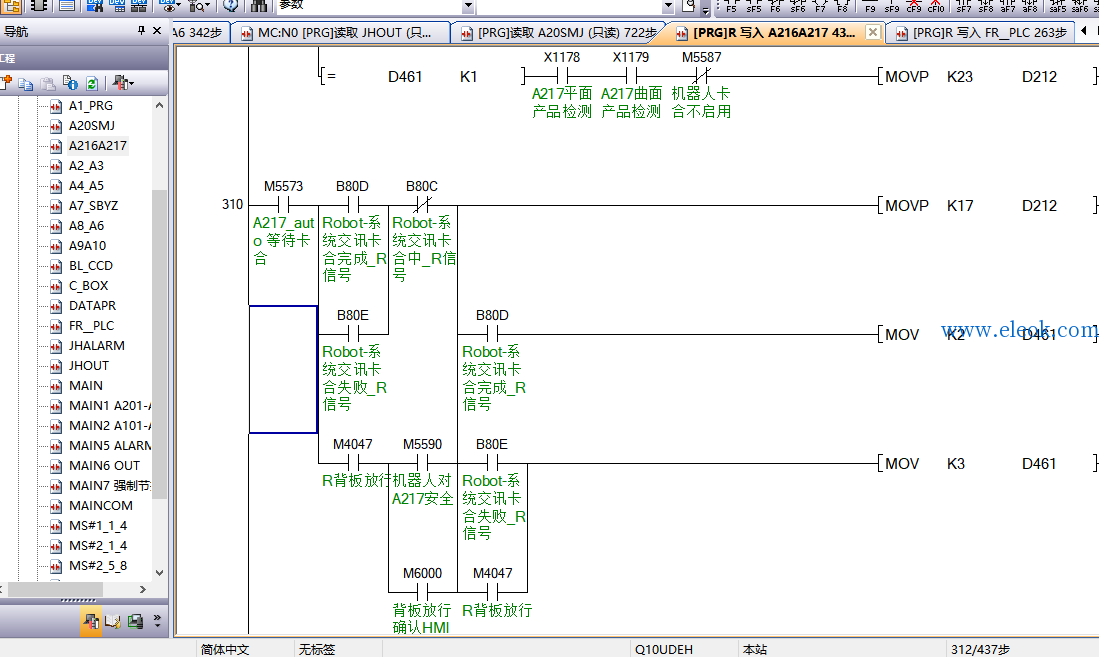The image size is (1099, 657).
Task: Switch to the project view at the navigation bottom
Action: point(91,621)
